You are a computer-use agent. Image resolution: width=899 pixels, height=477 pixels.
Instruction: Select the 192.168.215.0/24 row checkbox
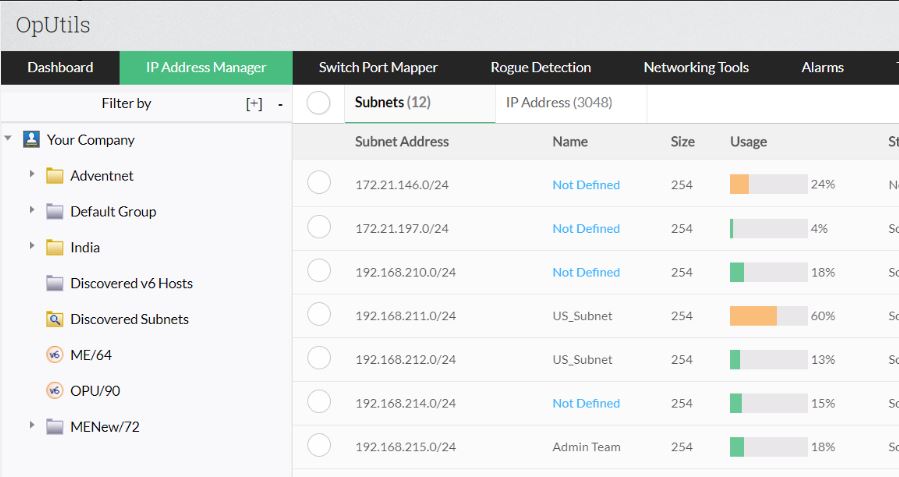[x=319, y=445]
